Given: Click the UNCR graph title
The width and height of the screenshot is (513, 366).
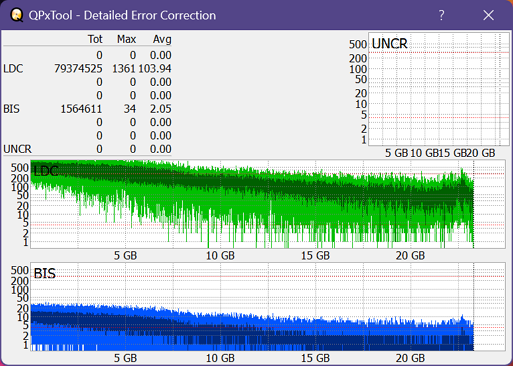Looking at the screenshot, I should 389,44.
